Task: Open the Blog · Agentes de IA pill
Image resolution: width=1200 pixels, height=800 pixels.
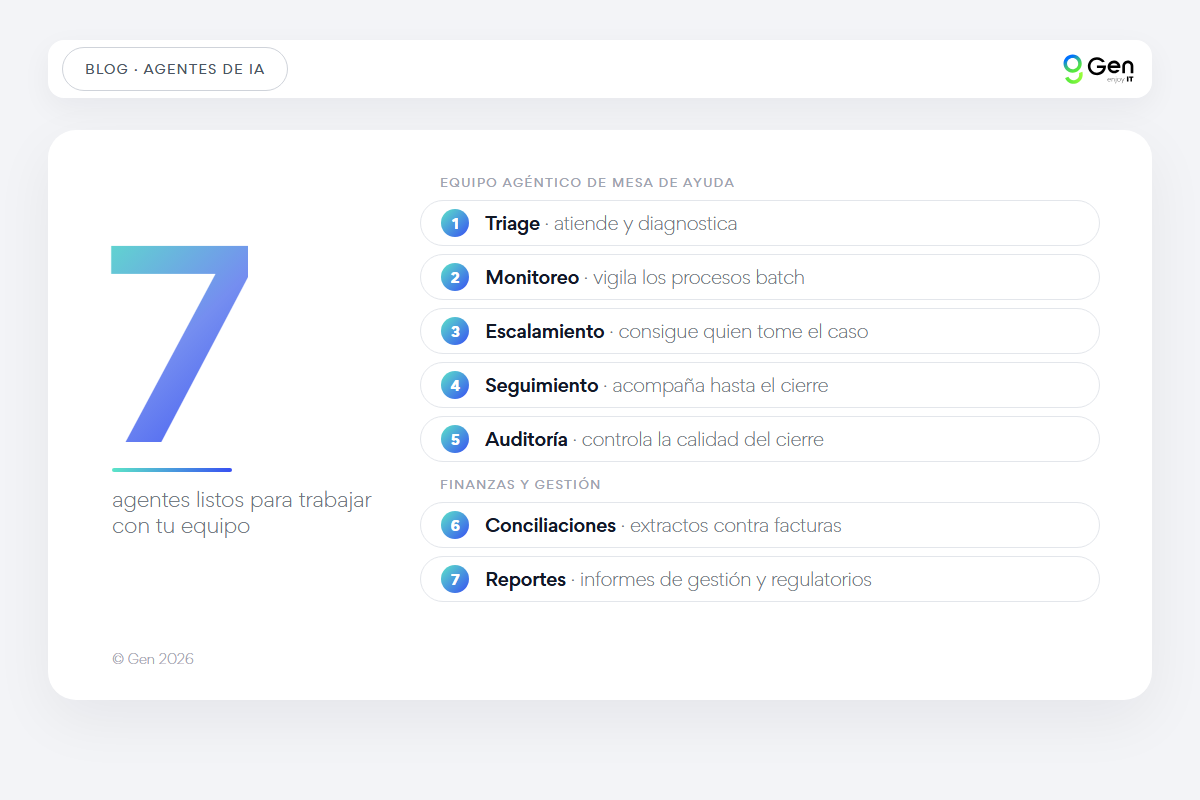Action: (x=175, y=69)
